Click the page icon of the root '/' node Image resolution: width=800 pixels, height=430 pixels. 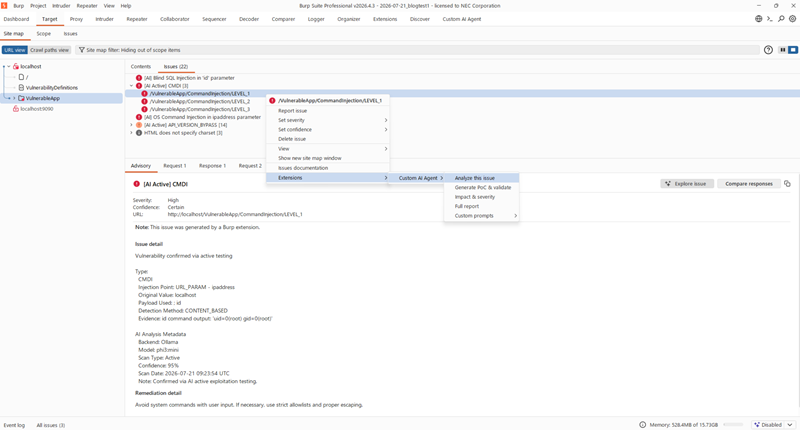pos(21,77)
